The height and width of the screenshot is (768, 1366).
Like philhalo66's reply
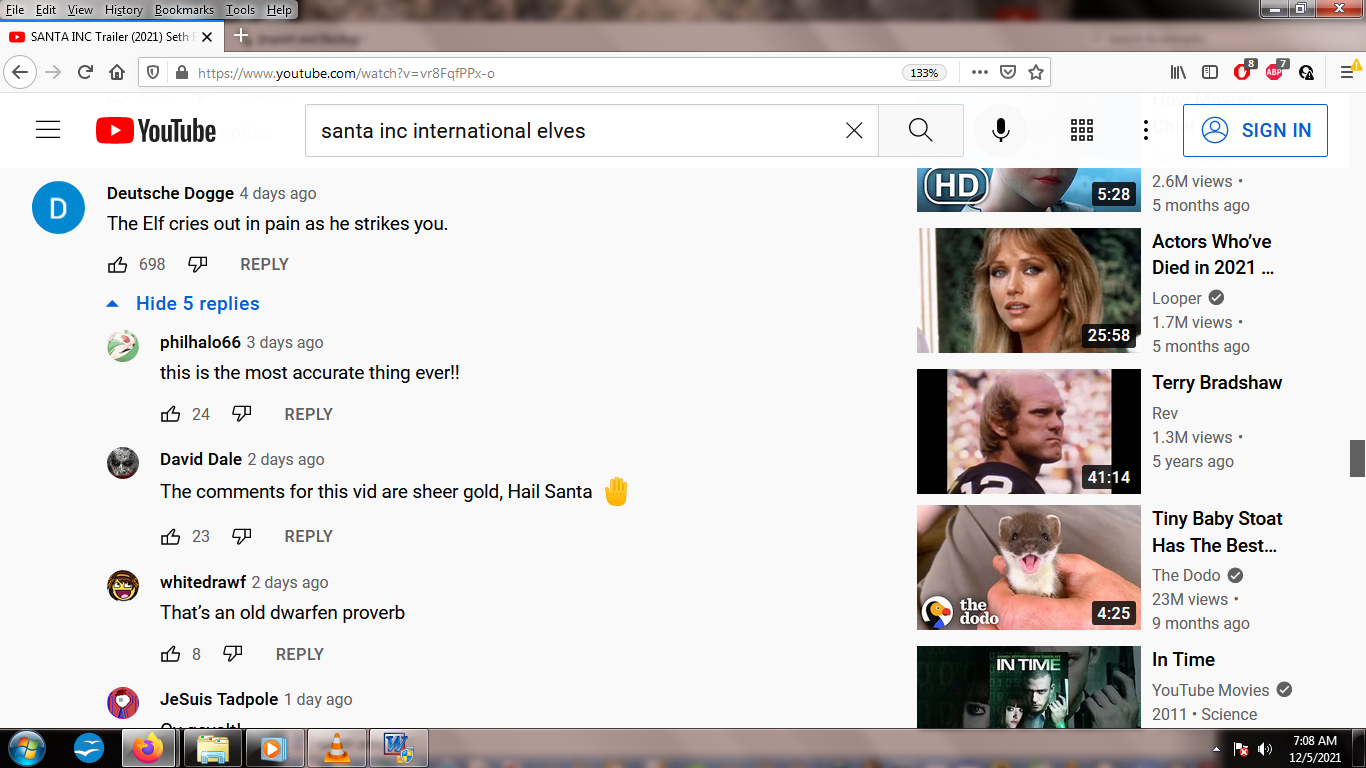171,414
